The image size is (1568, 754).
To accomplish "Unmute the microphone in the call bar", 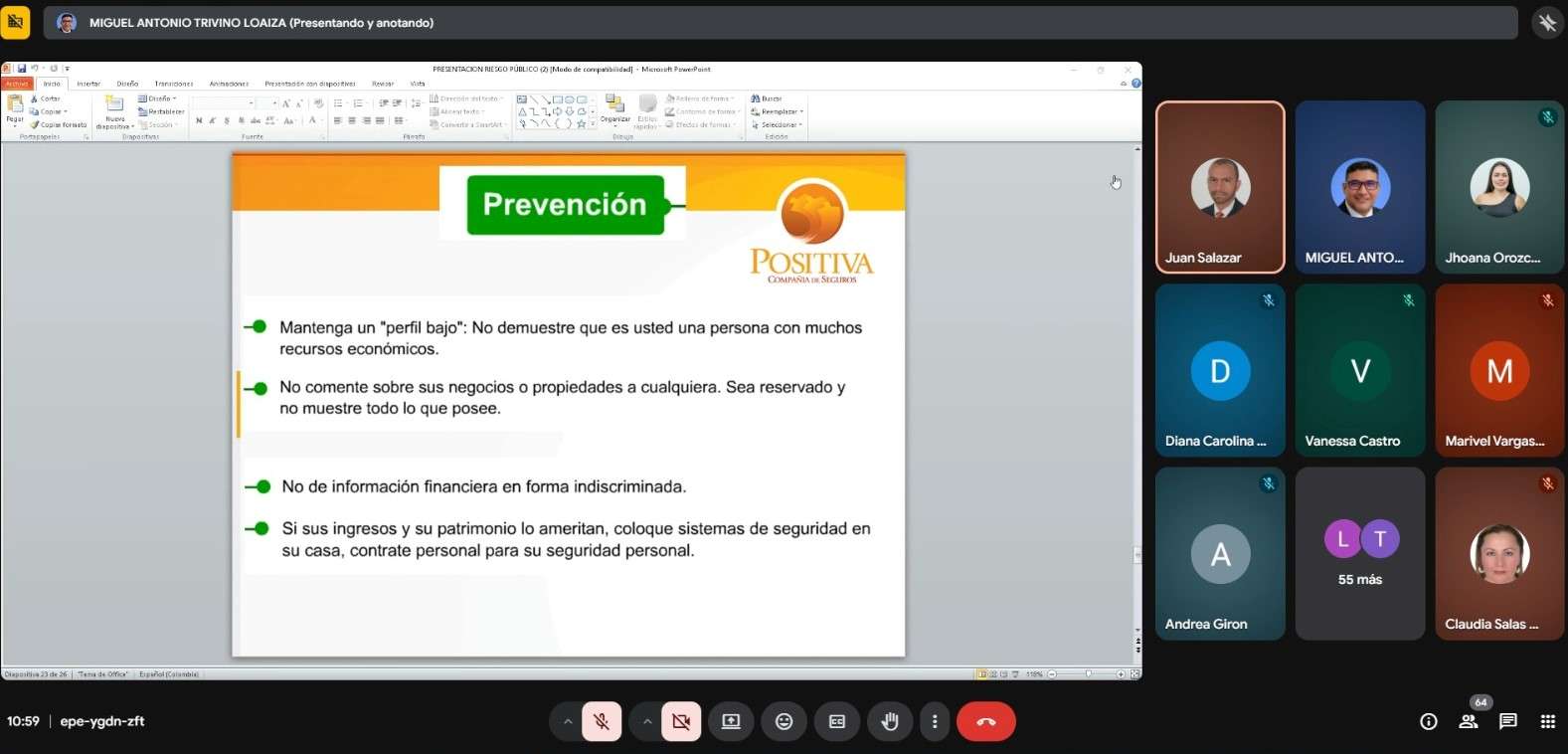I will tap(602, 722).
